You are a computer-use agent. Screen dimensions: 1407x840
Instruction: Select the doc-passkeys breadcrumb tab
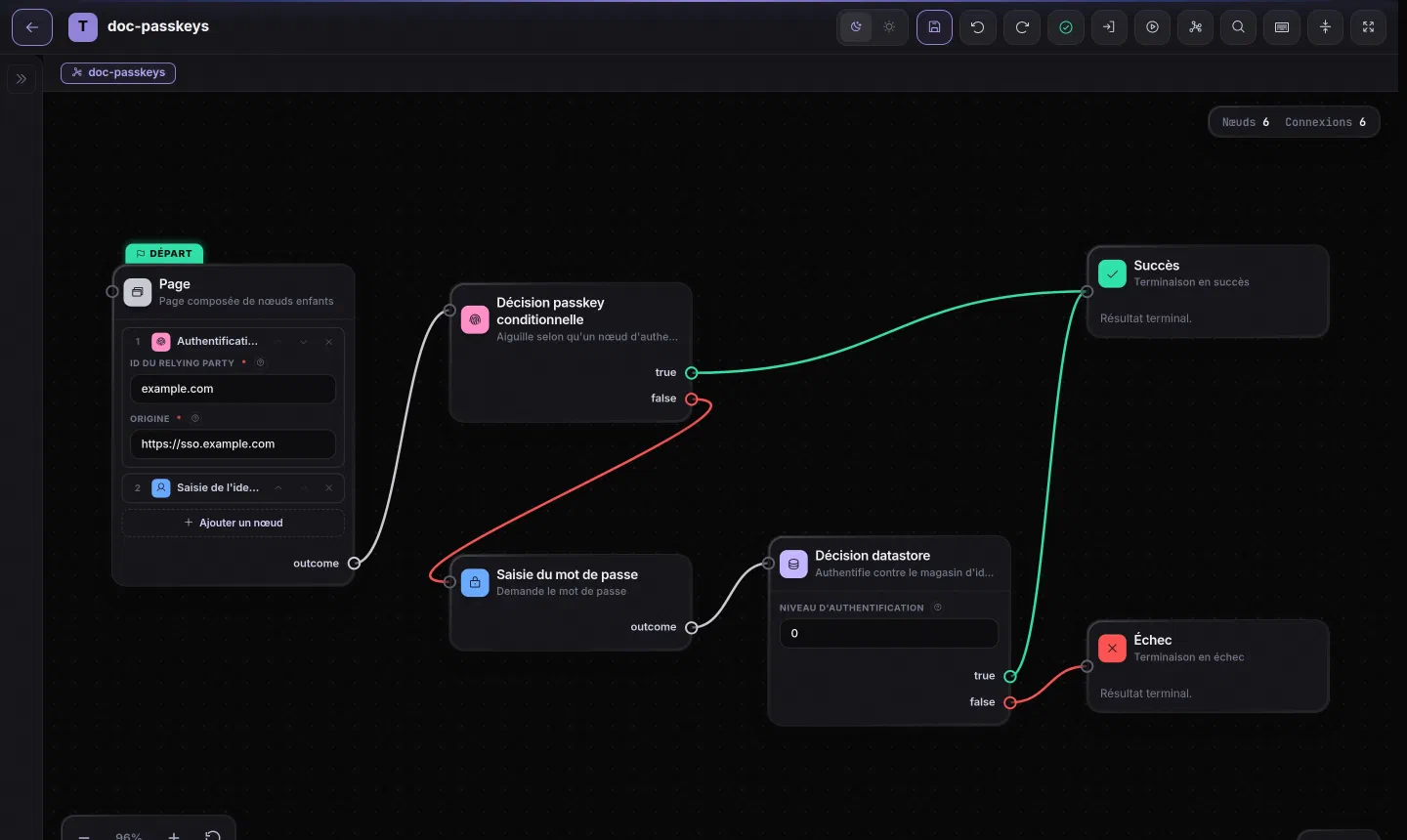click(118, 72)
